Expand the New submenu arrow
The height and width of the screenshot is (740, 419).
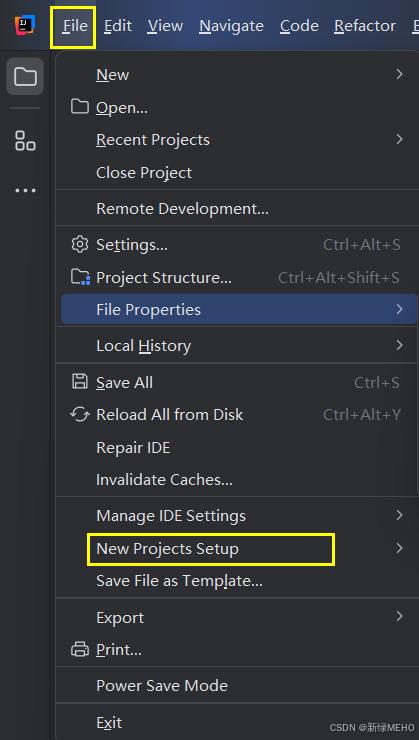point(400,74)
